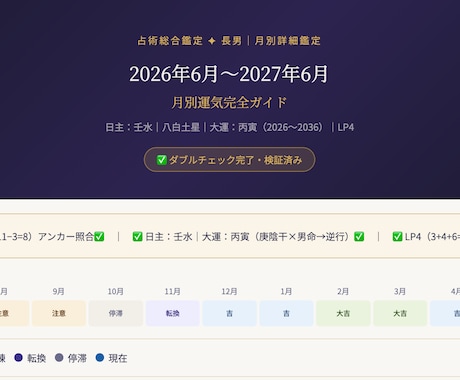Click the 現在 legend dot
460x380 pixels.
(x=100, y=358)
